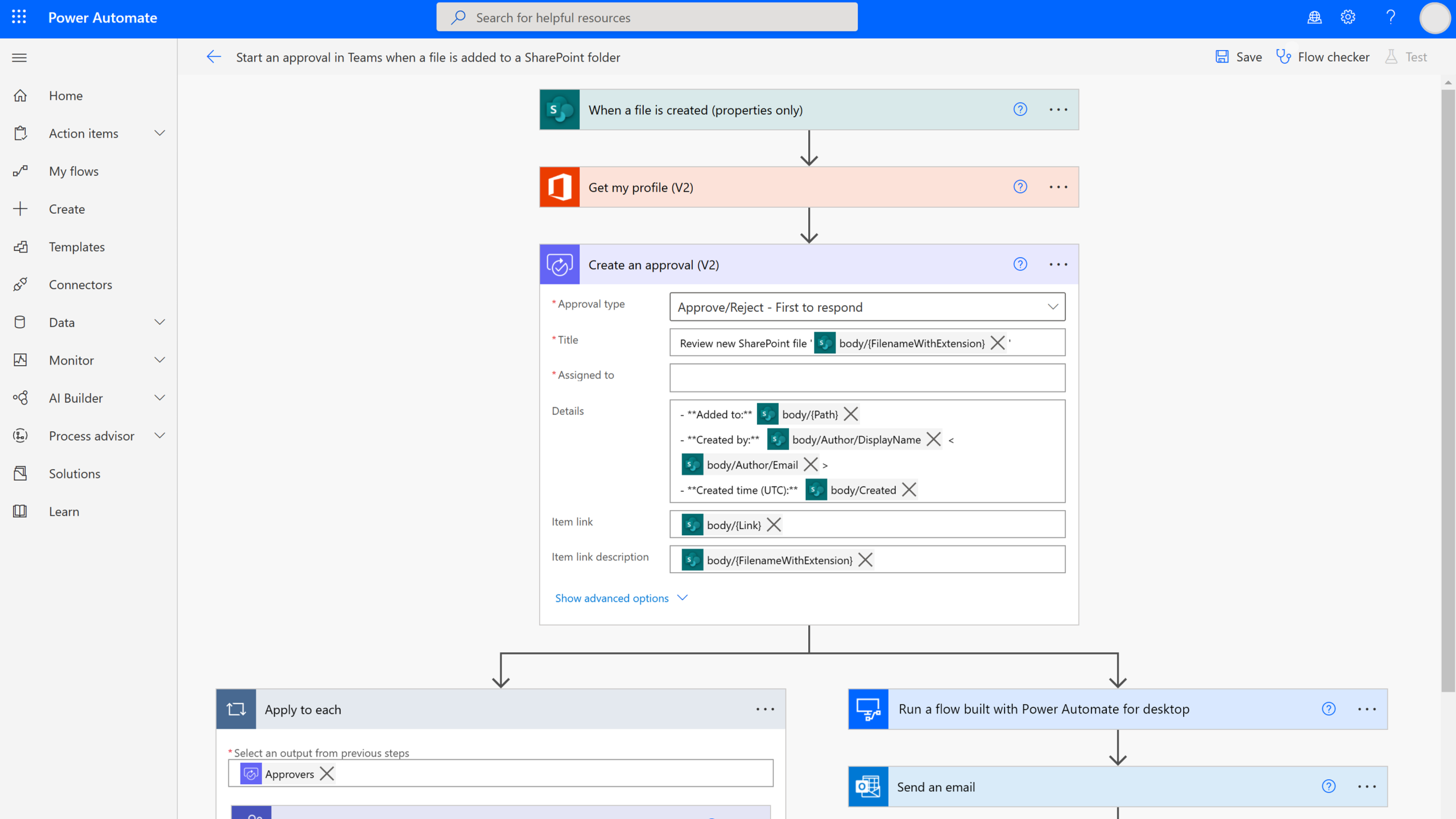Open the My flows menu item

coord(74,171)
